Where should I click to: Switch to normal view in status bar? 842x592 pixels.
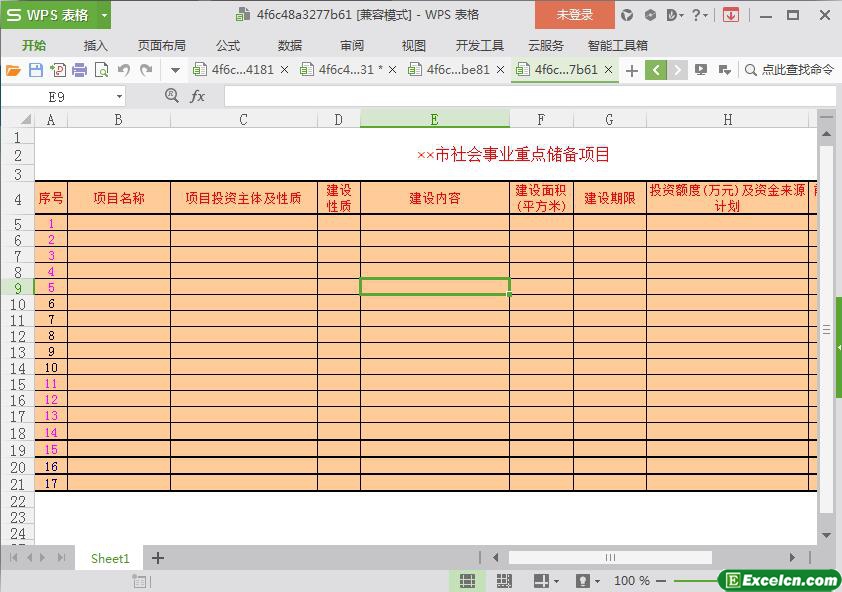tap(467, 580)
